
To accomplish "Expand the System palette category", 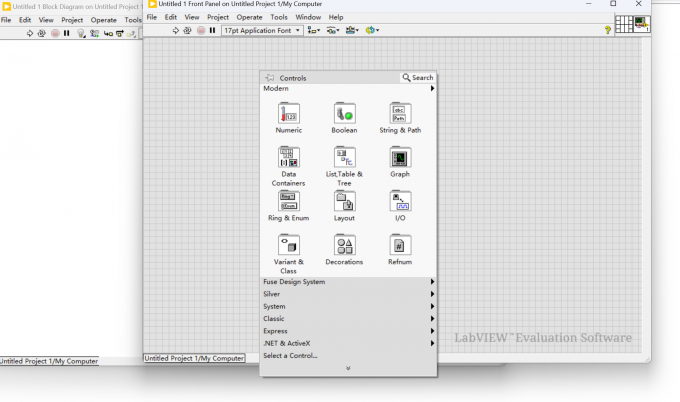I will pos(349,306).
